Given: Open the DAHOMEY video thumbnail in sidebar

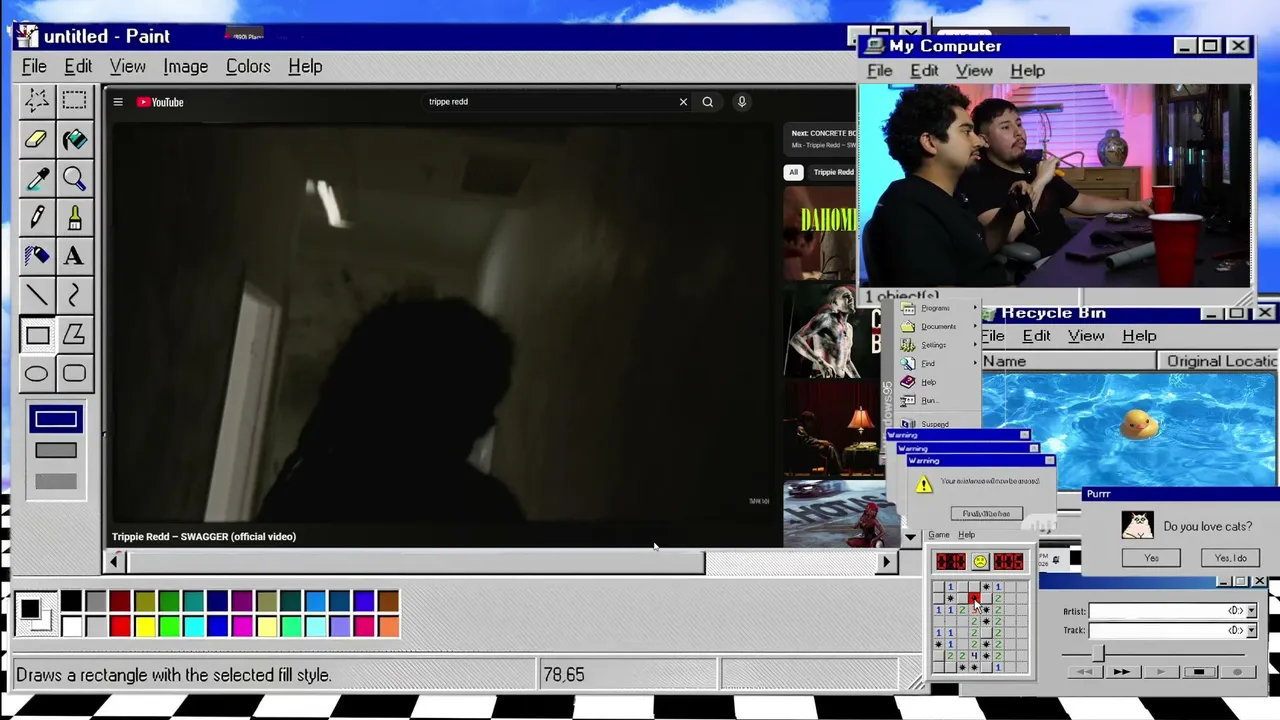Looking at the screenshot, I should point(820,234).
